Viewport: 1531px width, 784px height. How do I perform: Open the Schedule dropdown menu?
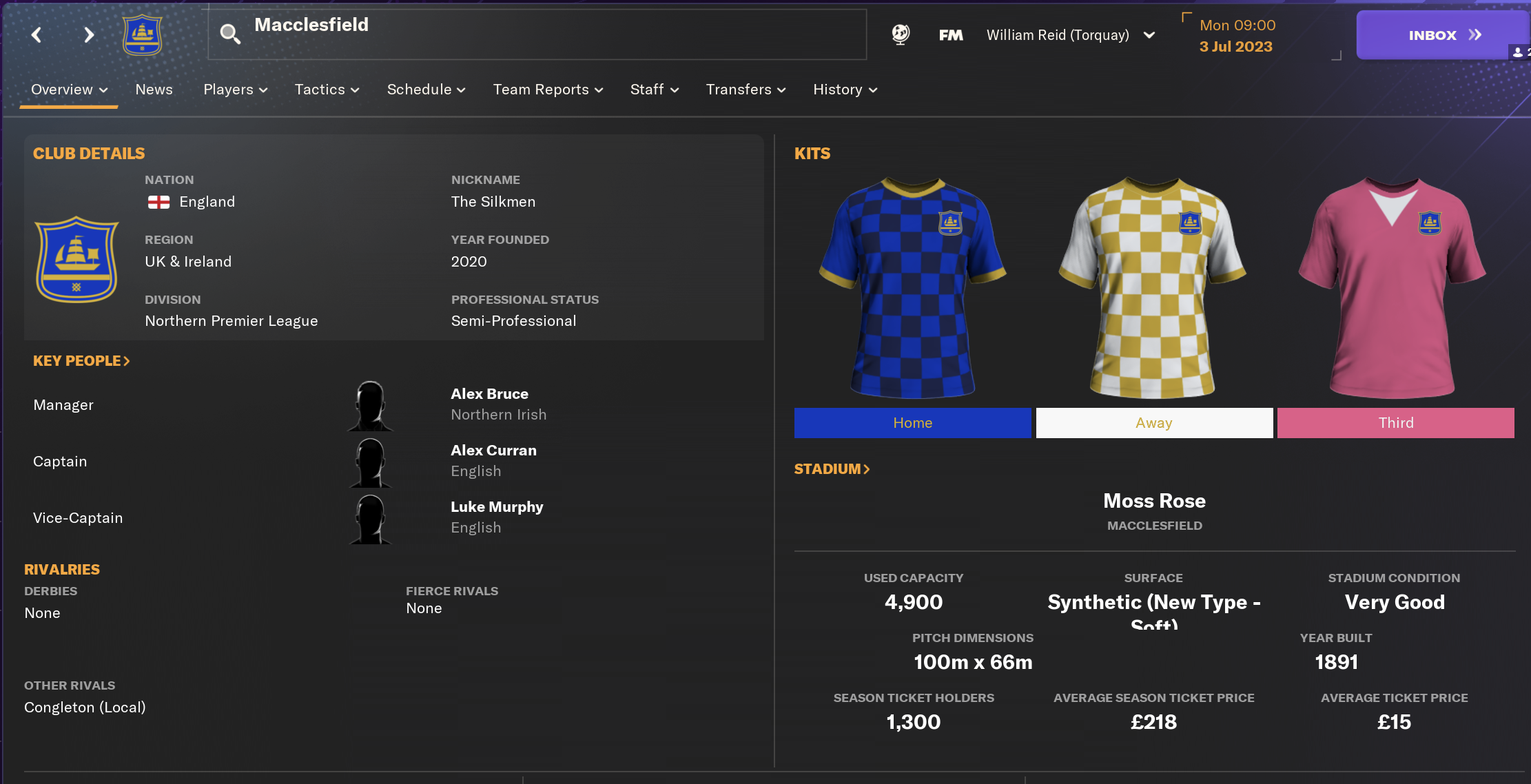[x=427, y=90]
